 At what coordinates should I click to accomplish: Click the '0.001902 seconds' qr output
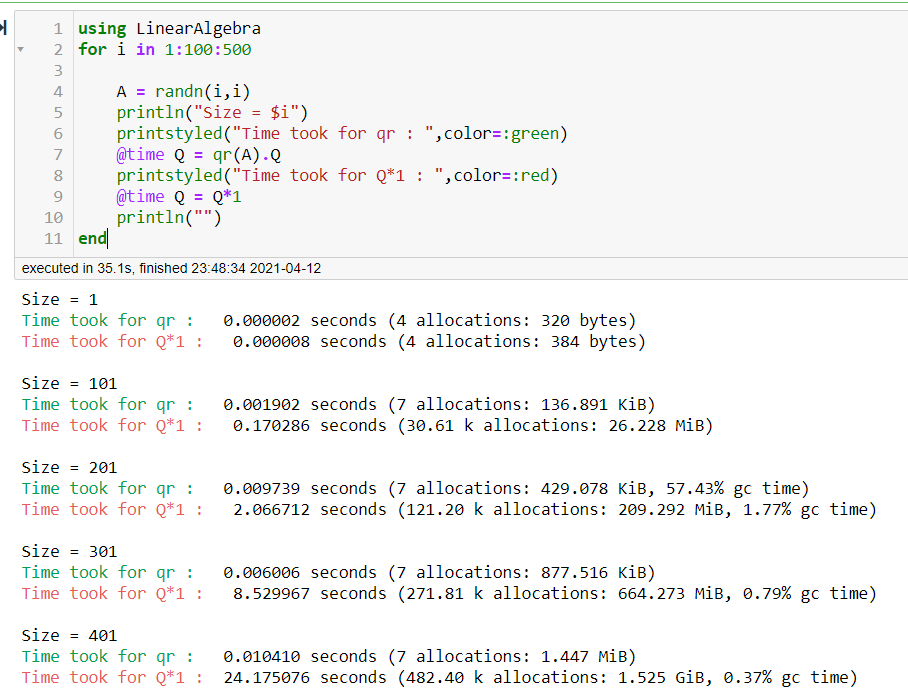click(x=300, y=404)
